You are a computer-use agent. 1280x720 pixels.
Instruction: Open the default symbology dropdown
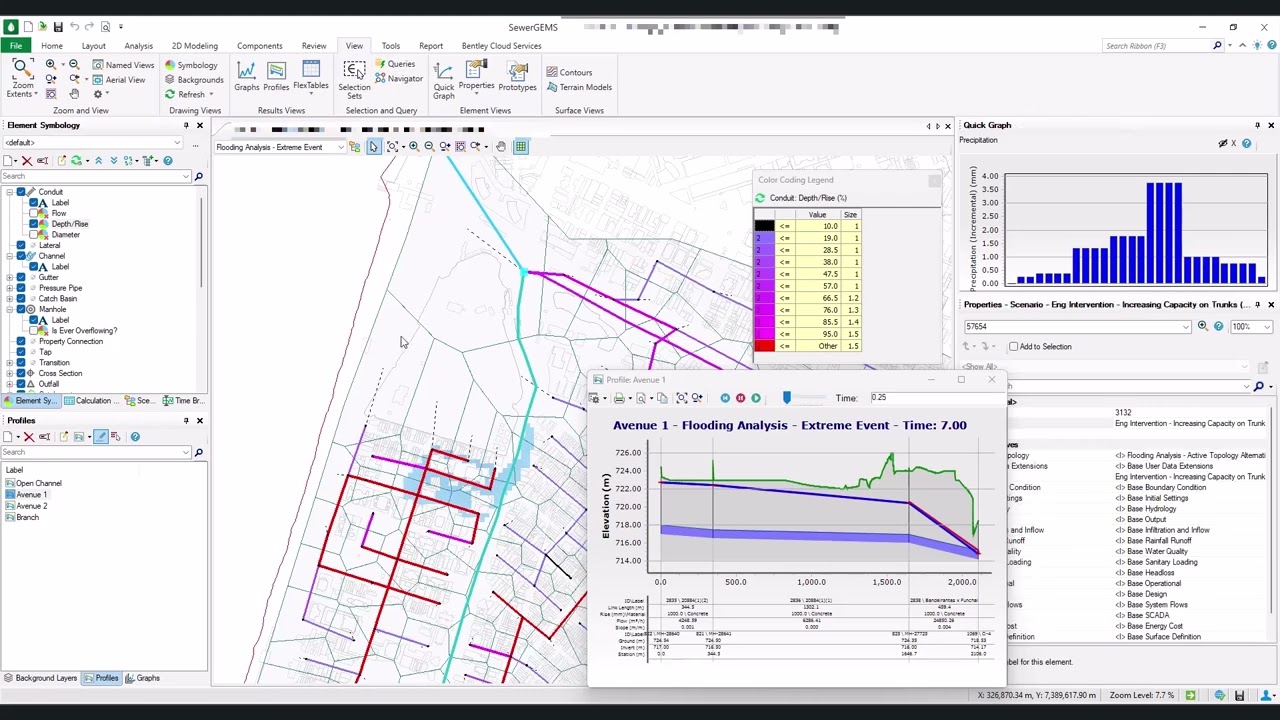178,143
